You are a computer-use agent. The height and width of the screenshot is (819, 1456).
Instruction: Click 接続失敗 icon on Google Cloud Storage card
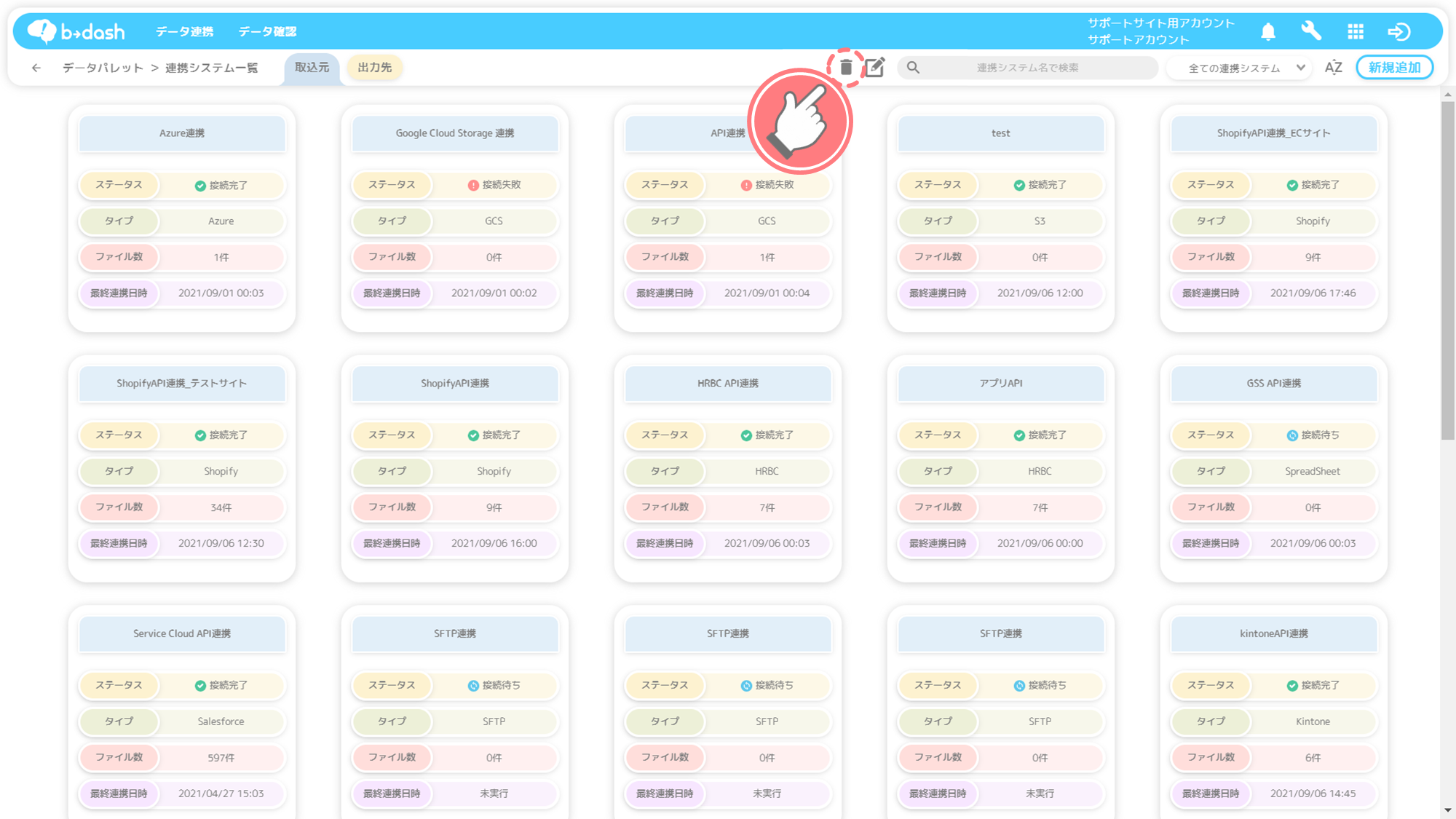tap(473, 185)
